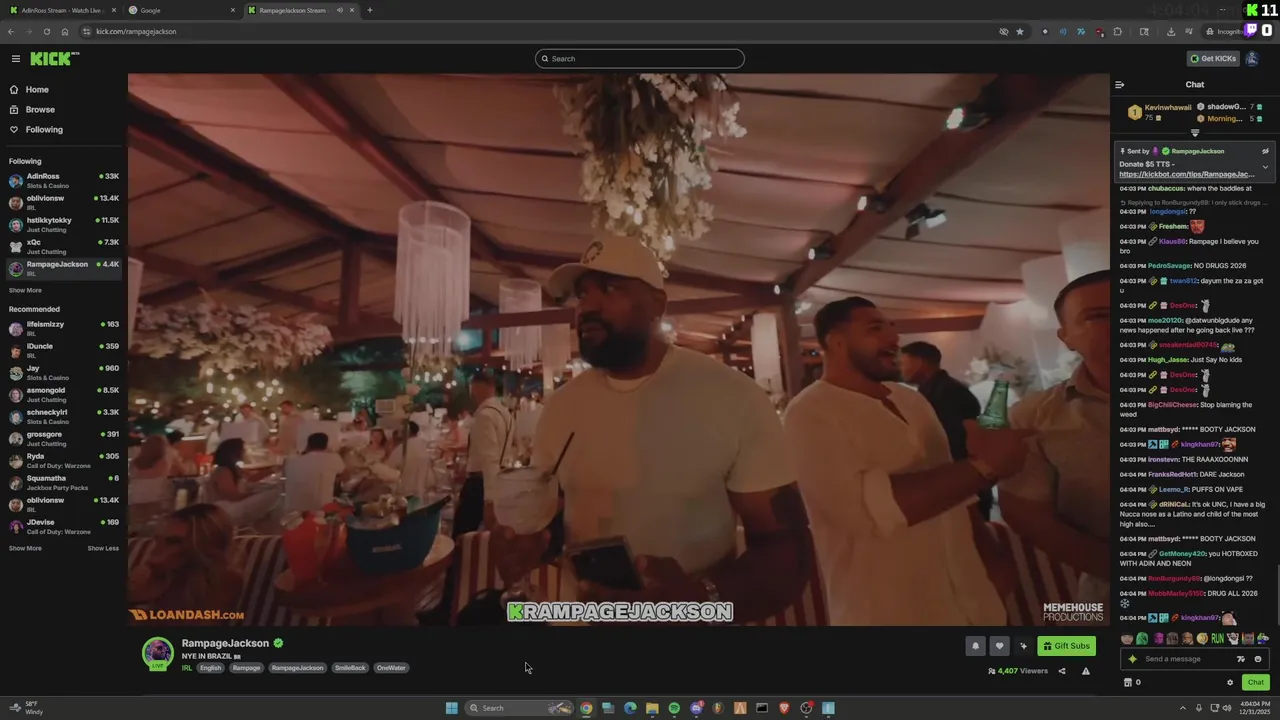Viewport: 1280px width, 720px height.
Task: Click the Gift Subs button
Action: pyautogui.click(x=1066, y=646)
